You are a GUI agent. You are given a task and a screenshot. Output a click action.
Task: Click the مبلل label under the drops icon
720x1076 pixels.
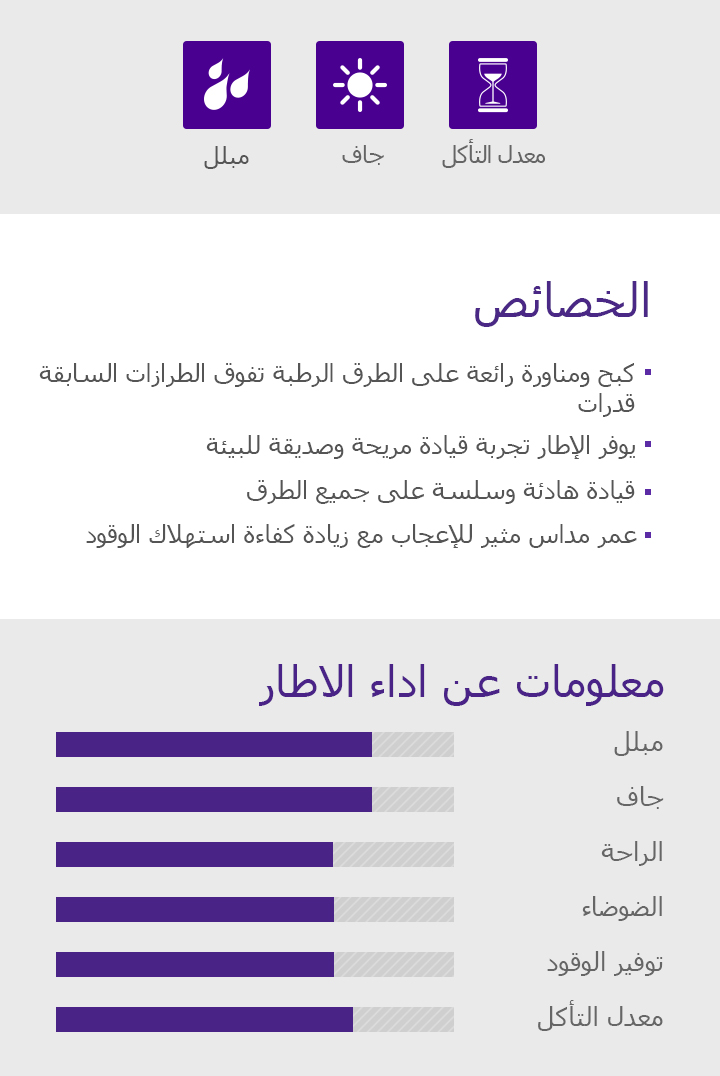point(227,156)
